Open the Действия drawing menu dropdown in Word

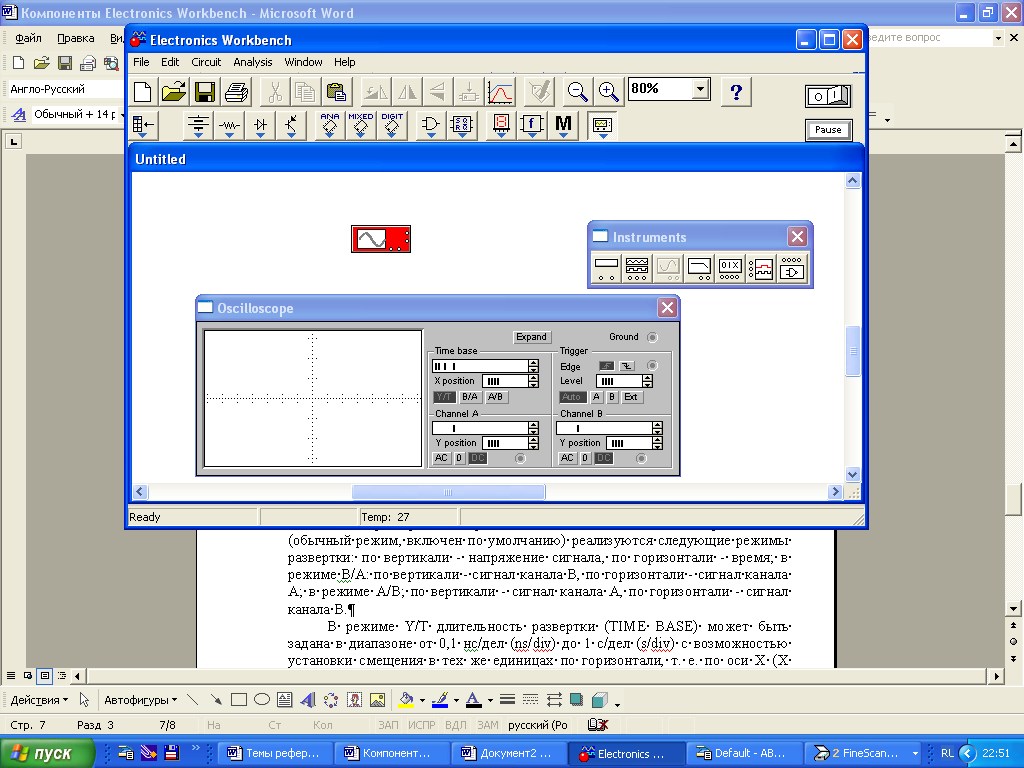point(39,700)
